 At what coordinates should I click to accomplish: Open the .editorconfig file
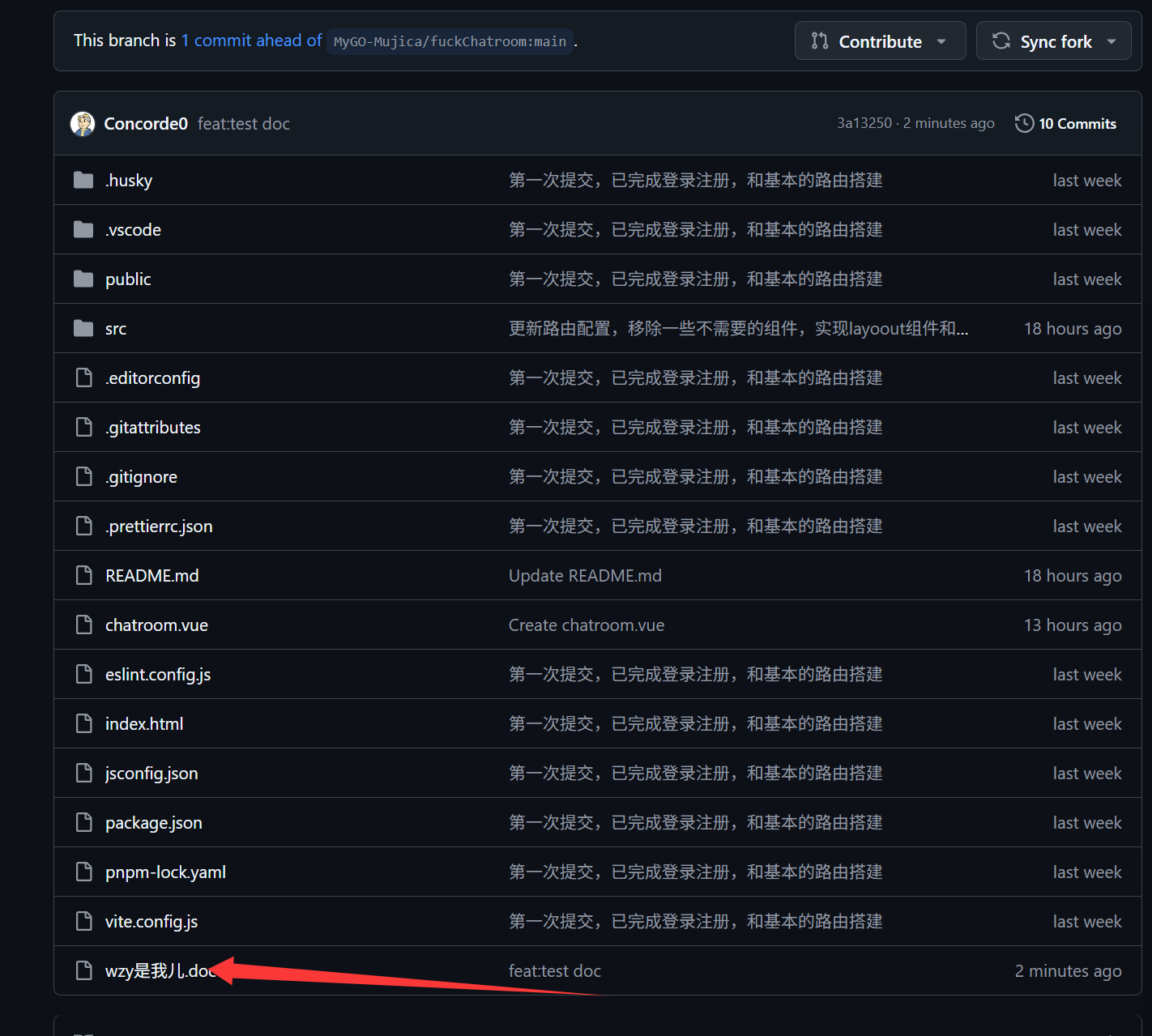coord(152,378)
